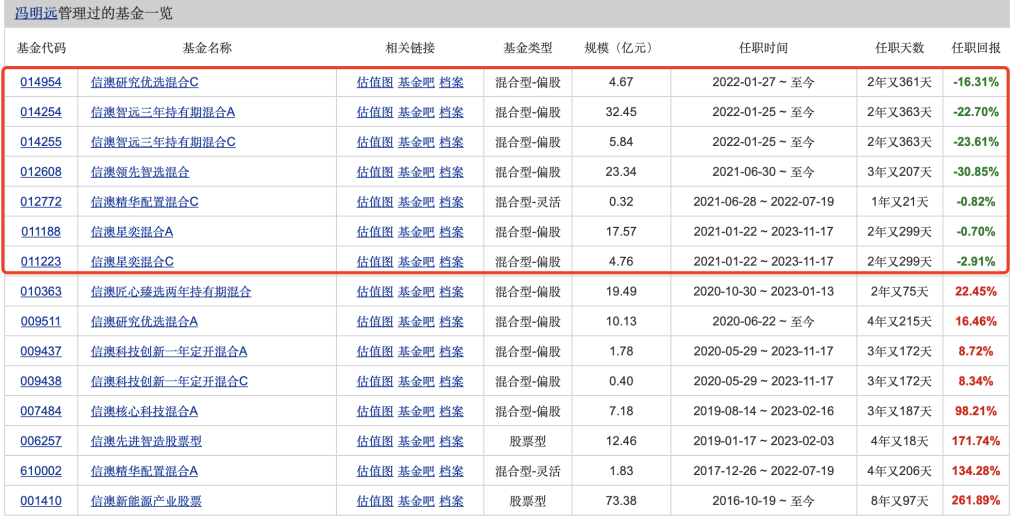Open fund code 014255
This screenshot has width=1015, height=523.
pos(41,142)
